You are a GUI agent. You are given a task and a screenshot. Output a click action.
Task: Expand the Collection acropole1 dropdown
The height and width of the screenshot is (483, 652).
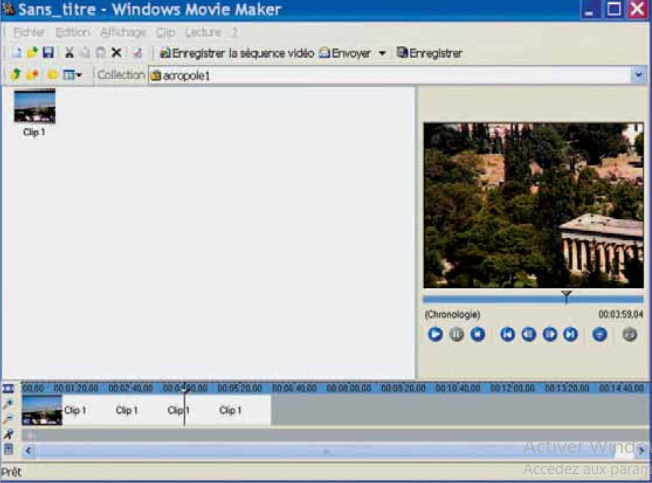pyautogui.click(x=638, y=75)
